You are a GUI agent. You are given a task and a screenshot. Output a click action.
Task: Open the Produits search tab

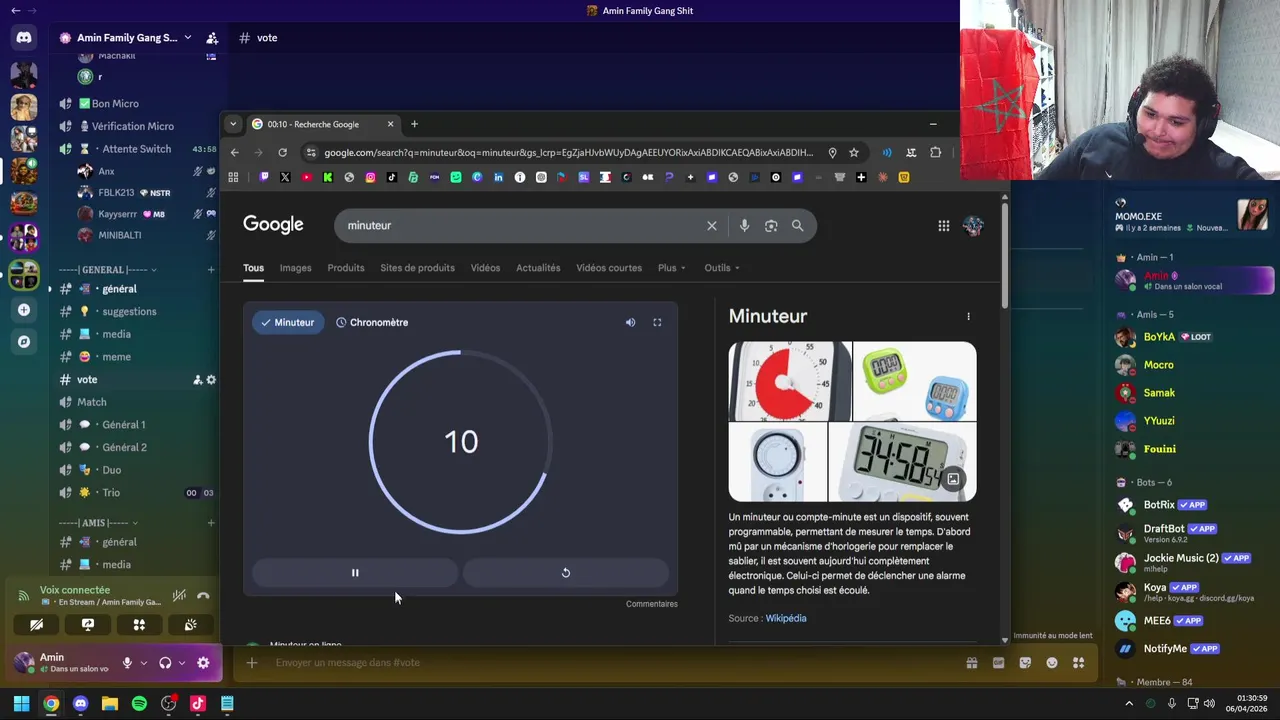346,268
